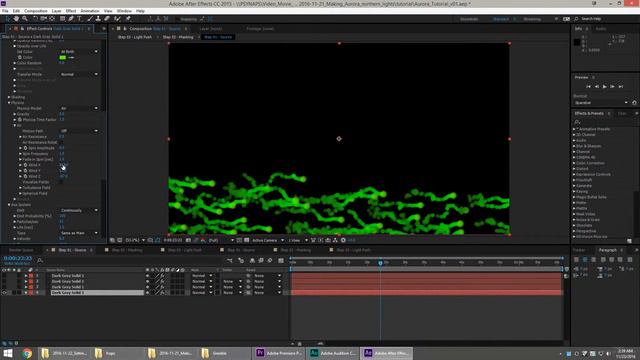Select the Roto Brush tool

click(x=118, y=19)
